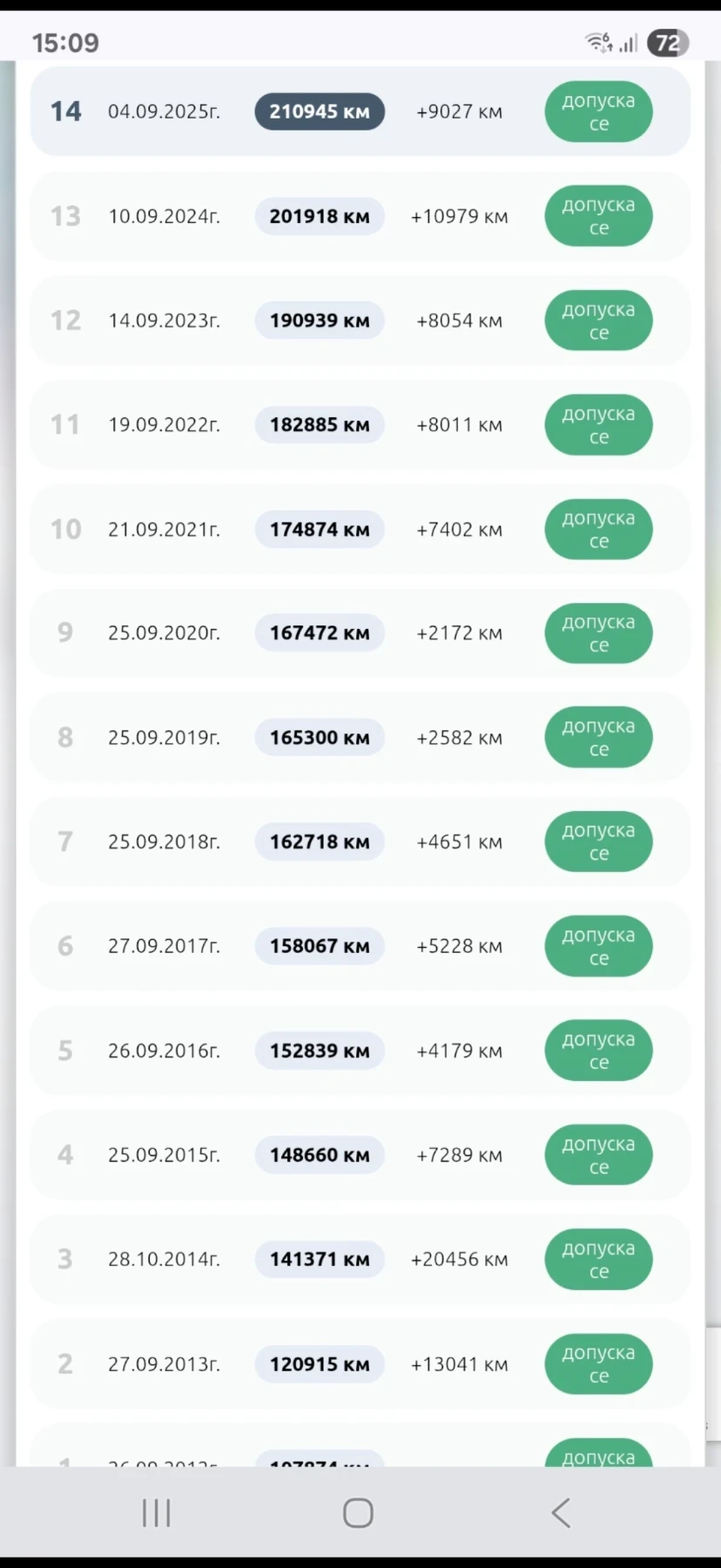This screenshot has height=1568, width=721.
Task: Select the 190939 км mileage pill
Action: click(x=320, y=321)
